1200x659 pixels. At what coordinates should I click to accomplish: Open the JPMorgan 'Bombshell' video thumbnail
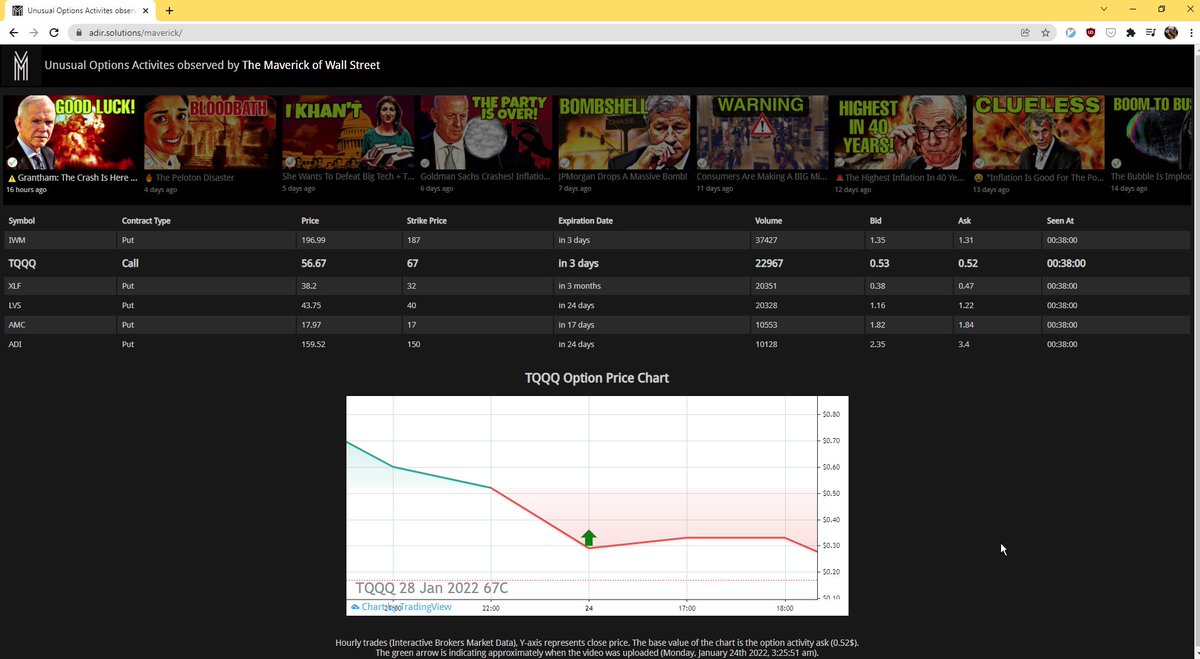[x=623, y=132]
